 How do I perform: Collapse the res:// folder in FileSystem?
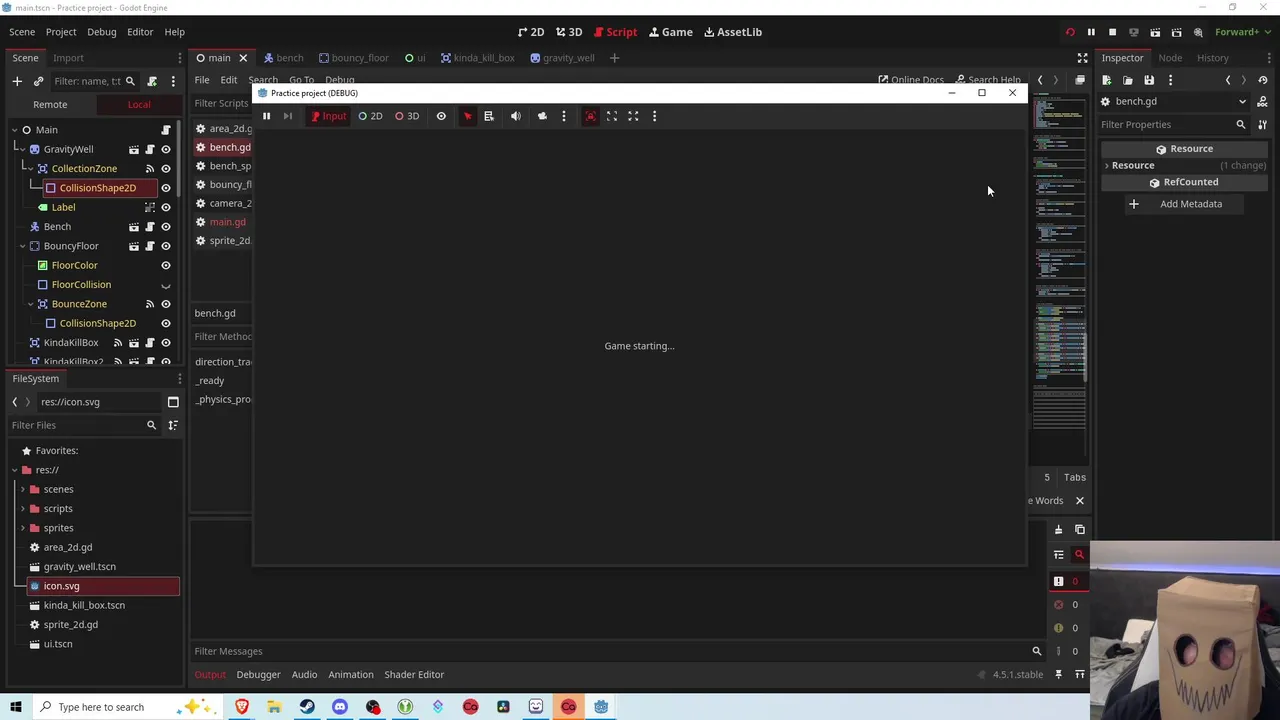tap(14, 470)
